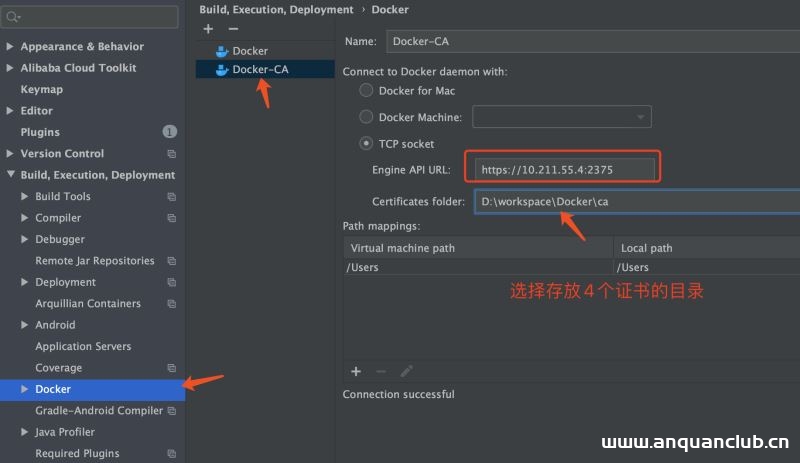
Task: Edit path mapping with pencil icon
Action: (x=406, y=371)
